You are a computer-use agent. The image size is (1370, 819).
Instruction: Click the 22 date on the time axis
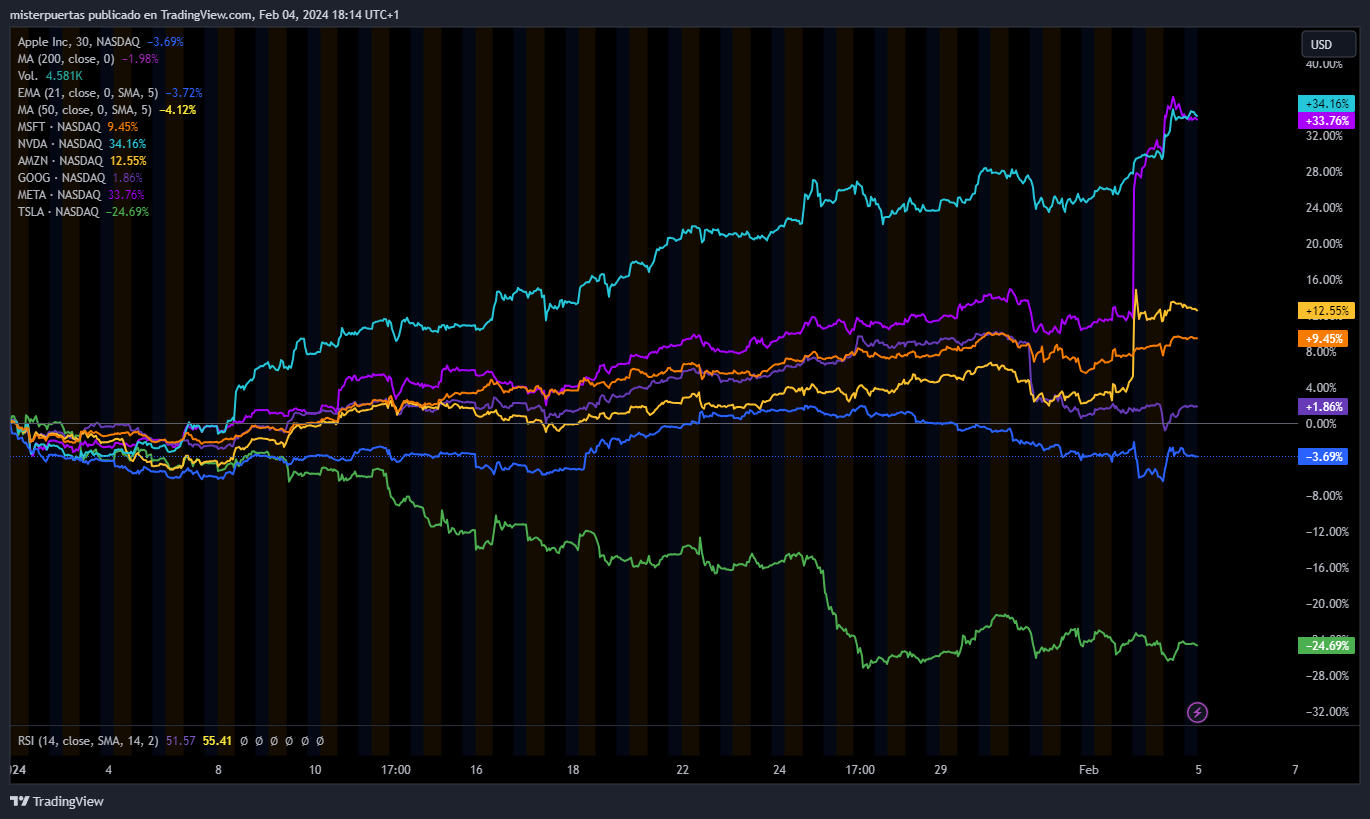tap(682, 770)
